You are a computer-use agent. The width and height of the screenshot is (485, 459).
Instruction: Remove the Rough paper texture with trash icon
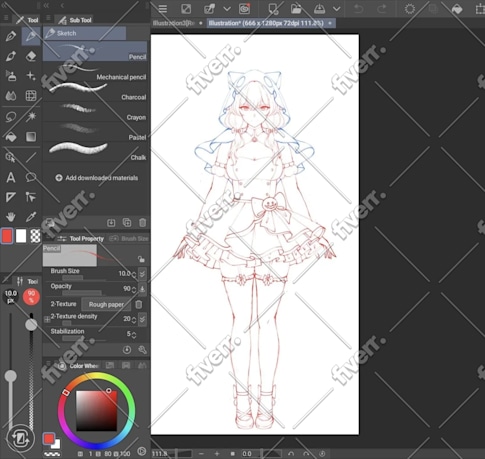point(139,304)
